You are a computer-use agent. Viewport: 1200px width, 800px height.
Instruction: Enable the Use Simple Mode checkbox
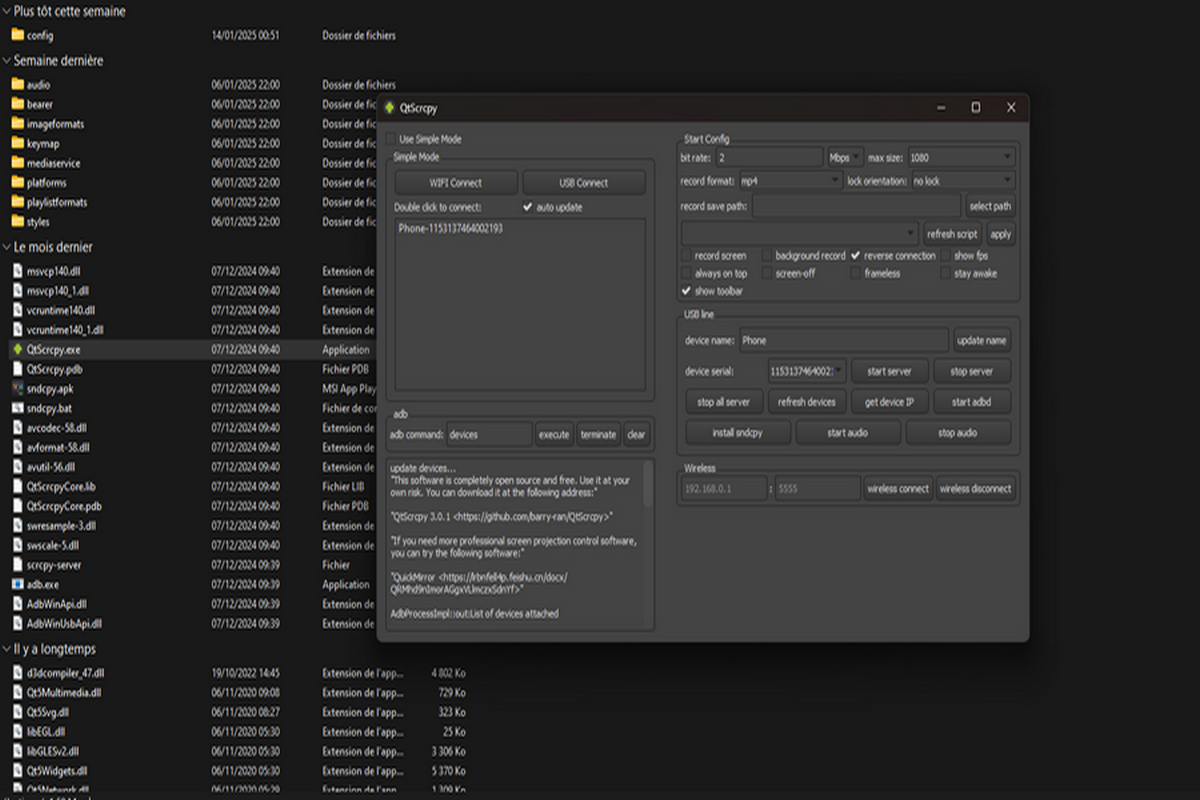click(391, 139)
